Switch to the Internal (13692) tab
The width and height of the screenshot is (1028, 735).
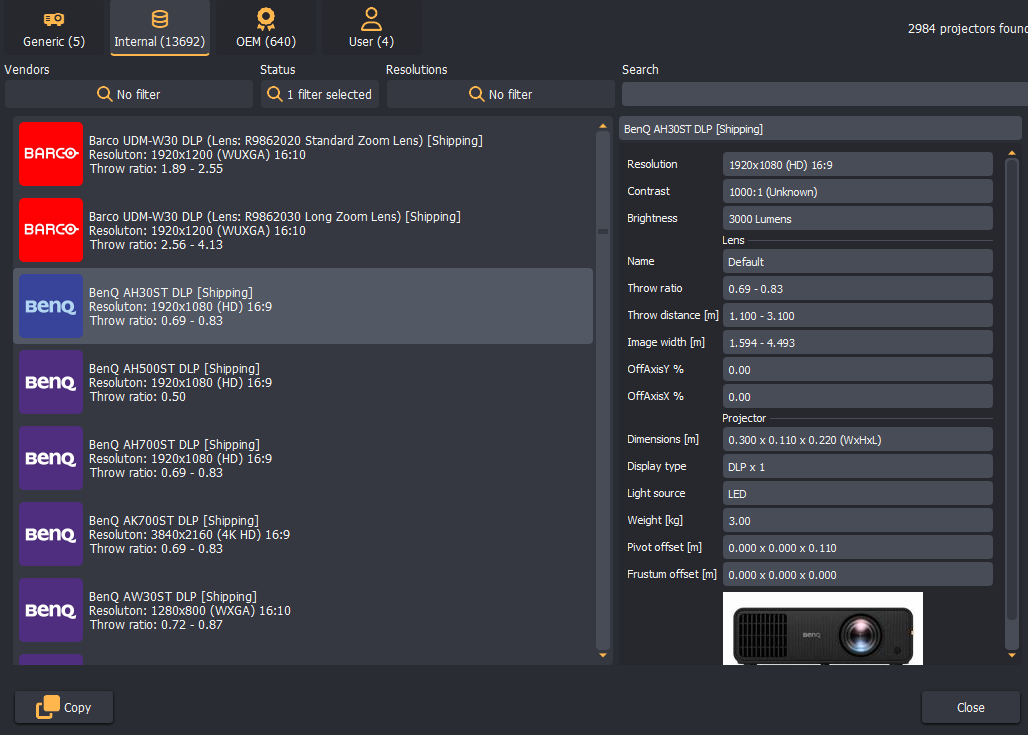(x=160, y=28)
